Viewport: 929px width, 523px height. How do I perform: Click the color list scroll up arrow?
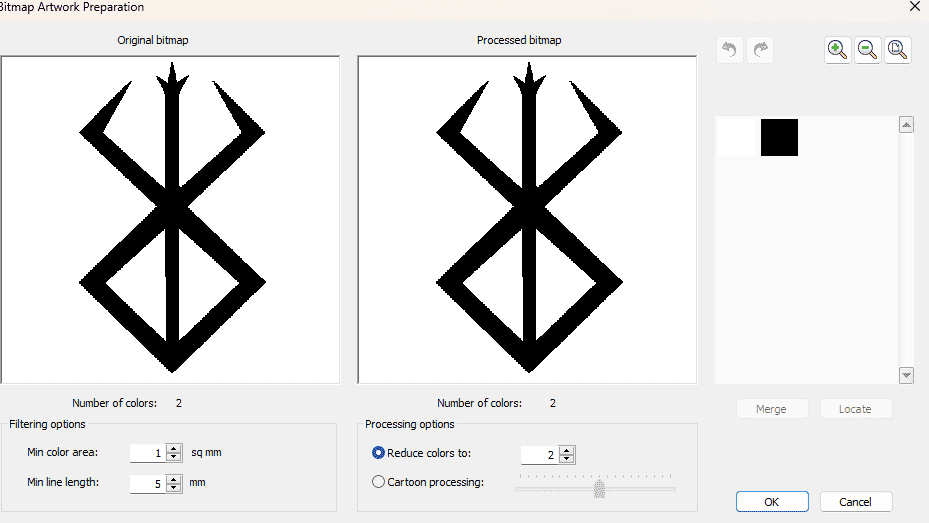pyautogui.click(x=906, y=125)
